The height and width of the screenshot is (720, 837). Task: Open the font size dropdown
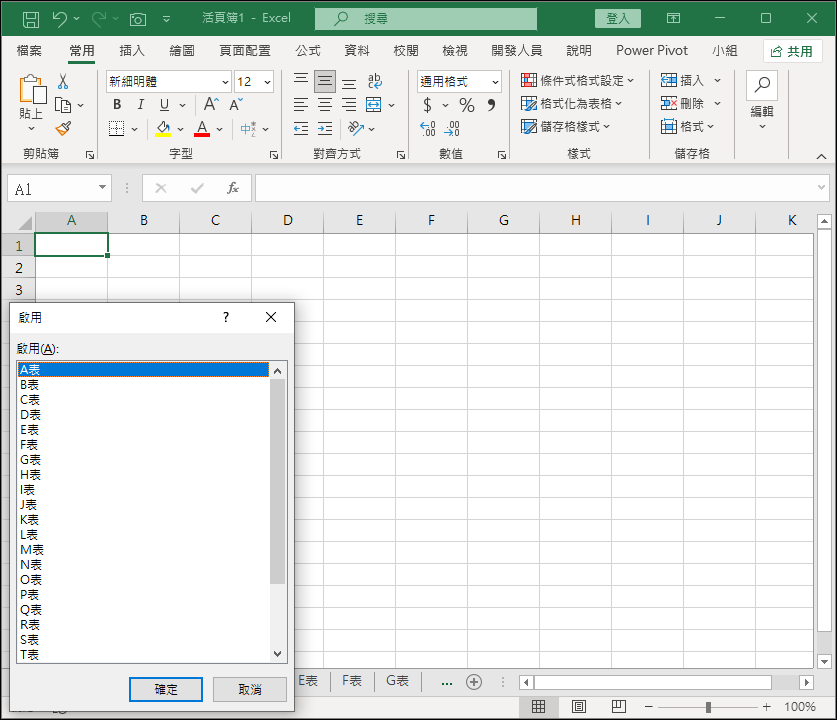[267, 82]
